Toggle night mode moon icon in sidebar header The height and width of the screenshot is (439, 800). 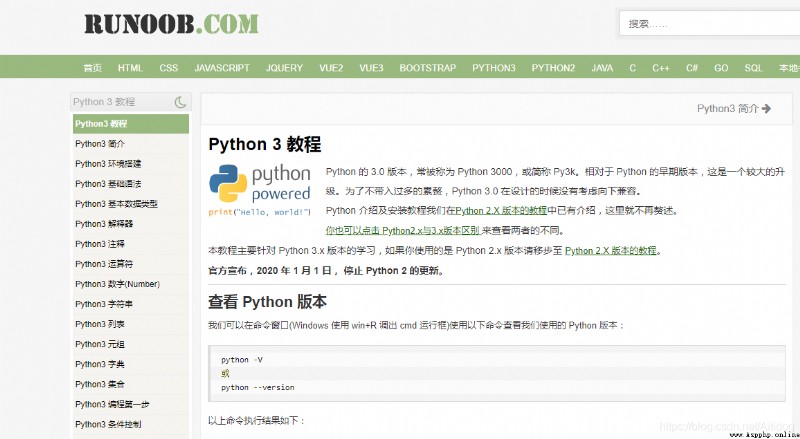180,102
